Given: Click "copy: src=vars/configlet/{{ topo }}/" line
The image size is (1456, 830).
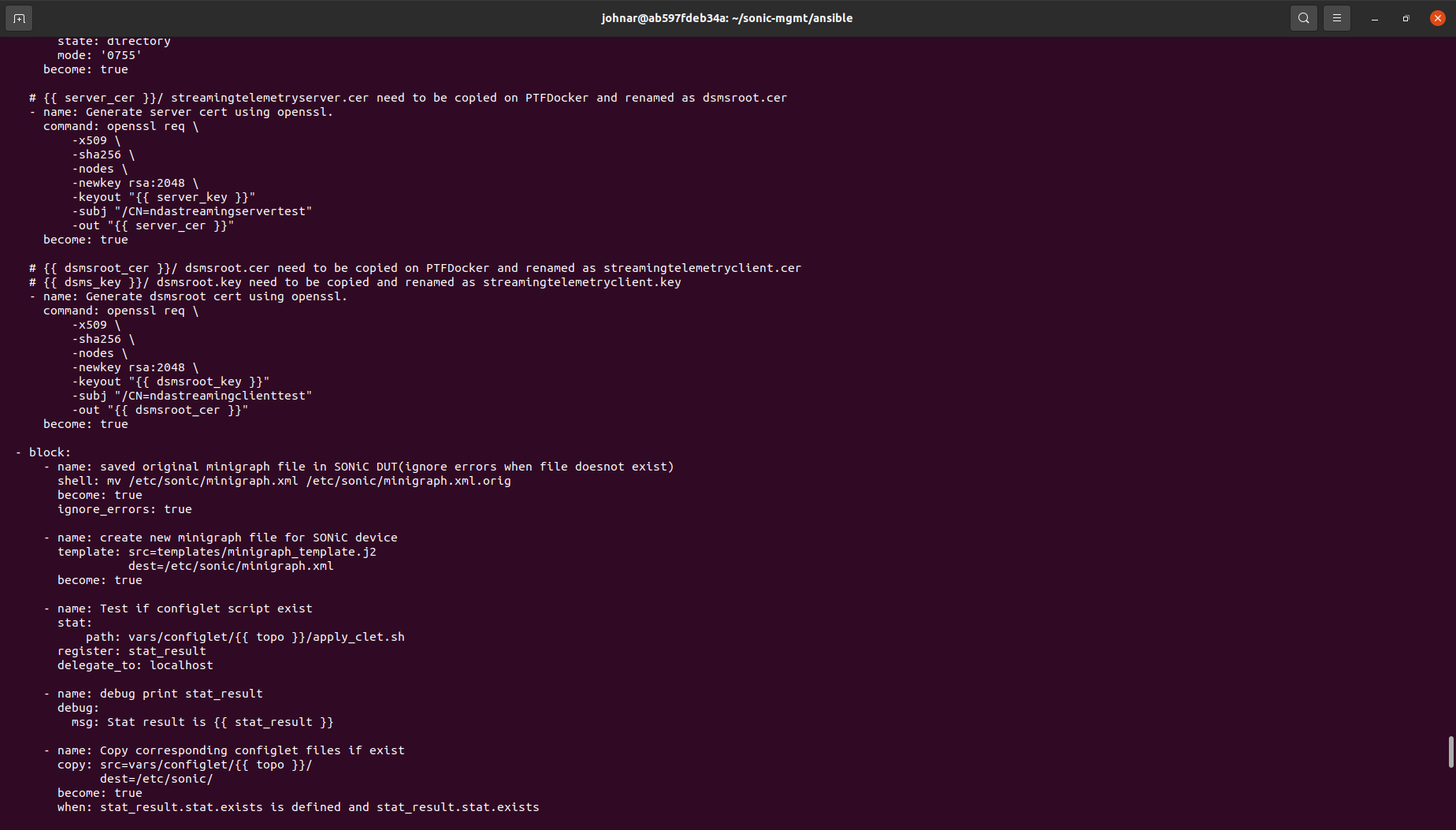Looking at the screenshot, I should 185,765.
